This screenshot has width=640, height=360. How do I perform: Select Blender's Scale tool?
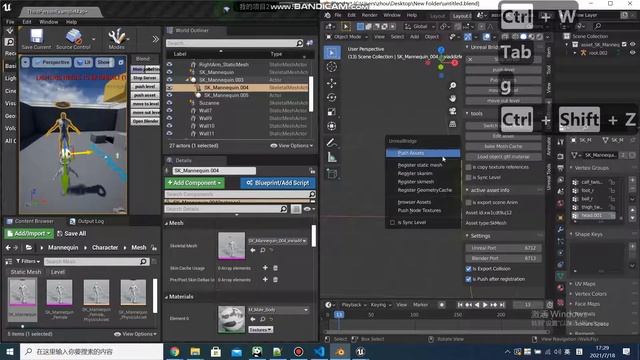pyautogui.click(x=332, y=111)
